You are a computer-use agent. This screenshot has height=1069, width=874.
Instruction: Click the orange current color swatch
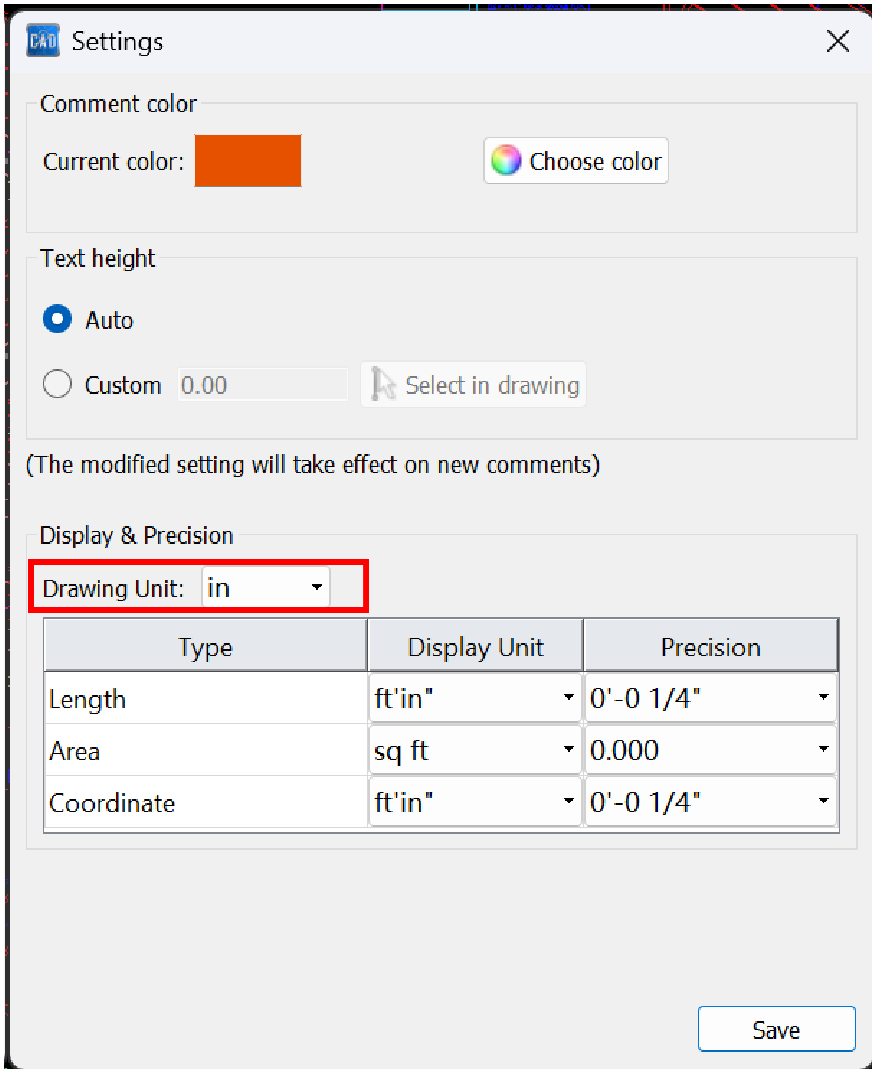tap(248, 161)
